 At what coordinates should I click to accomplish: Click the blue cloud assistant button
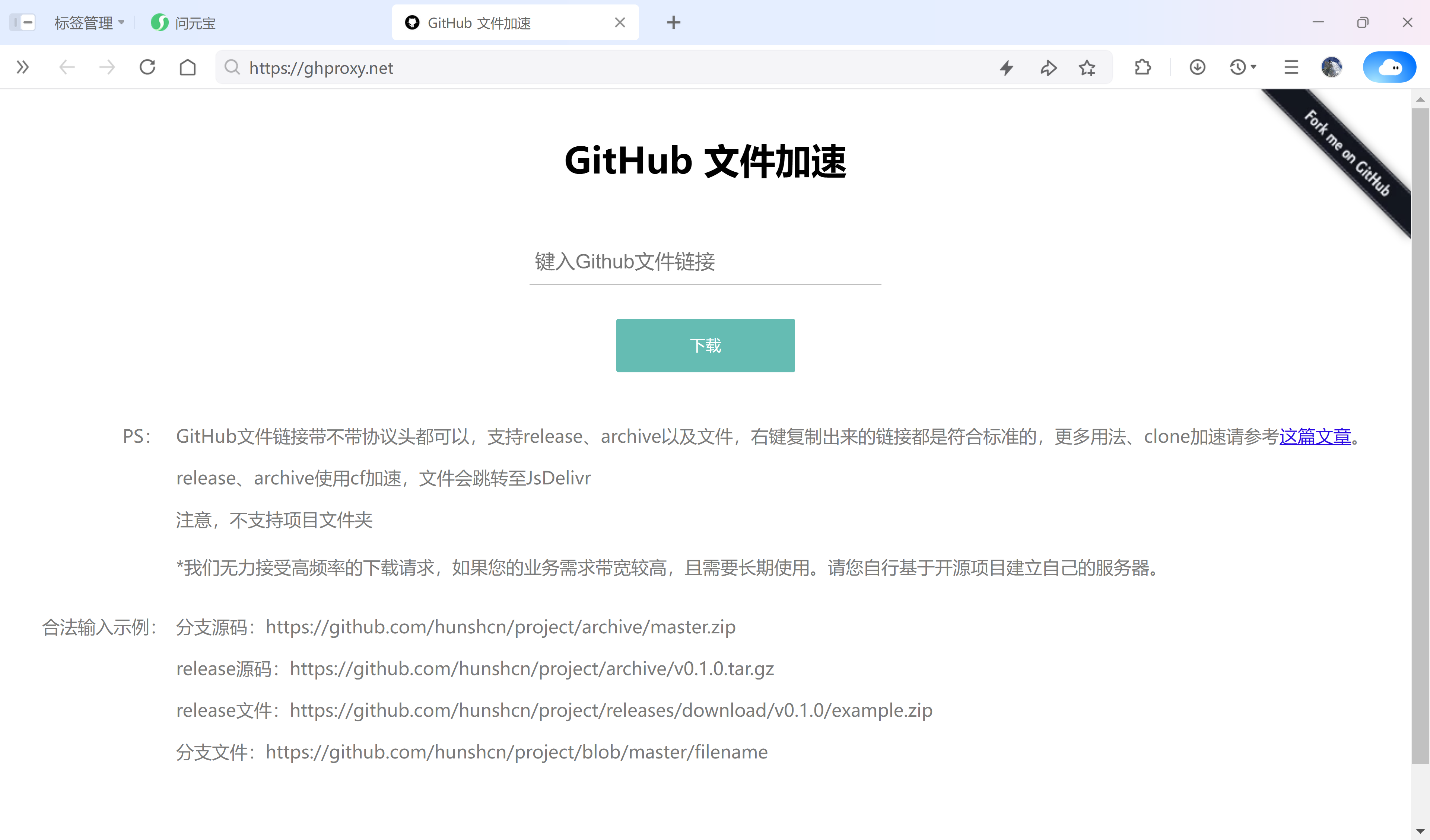(1389, 67)
